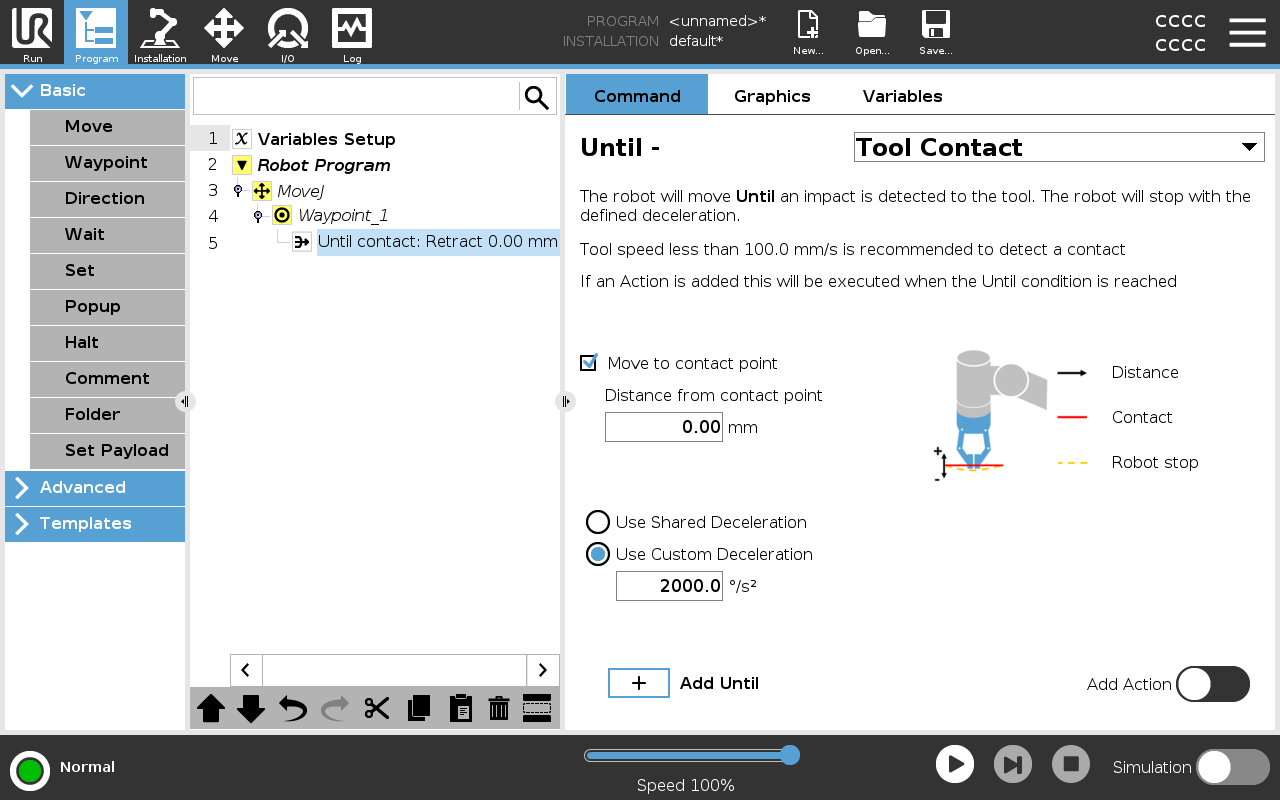Switch to the Variables tab
Image resolution: width=1280 pixels, height=800 pixels.
tap(902, 96)
